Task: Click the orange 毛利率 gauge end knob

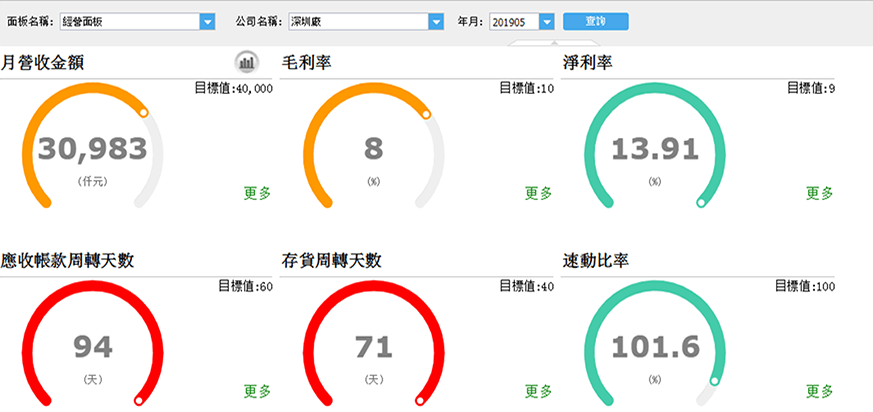Action: (426, 114)
